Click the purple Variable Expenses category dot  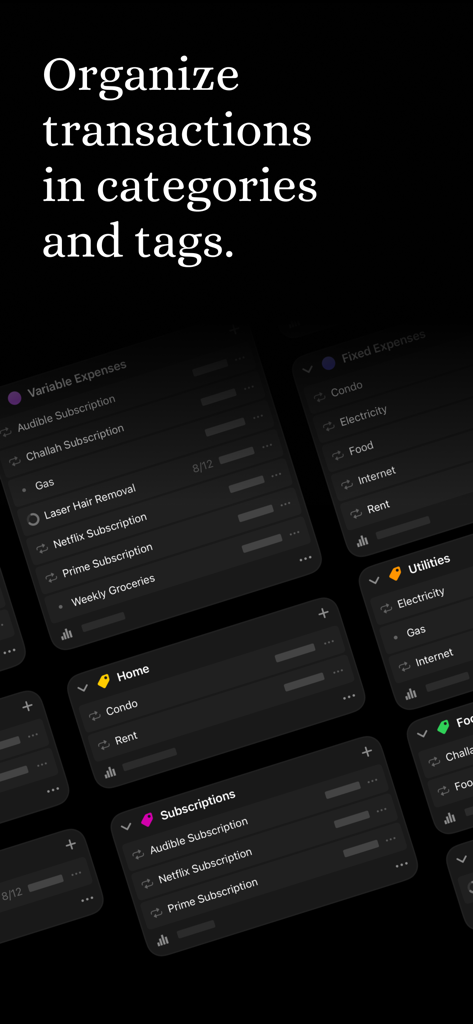14,398
